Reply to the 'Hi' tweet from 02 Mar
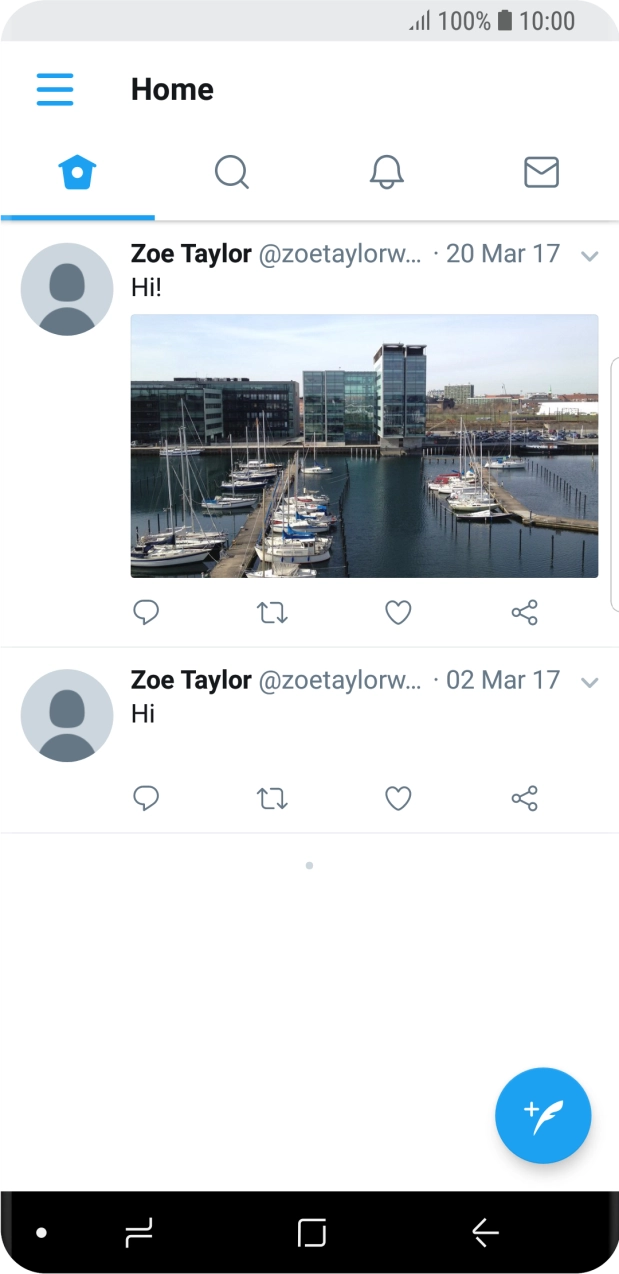This screenshot has height=1274, width=619. (x=146, y=797)
